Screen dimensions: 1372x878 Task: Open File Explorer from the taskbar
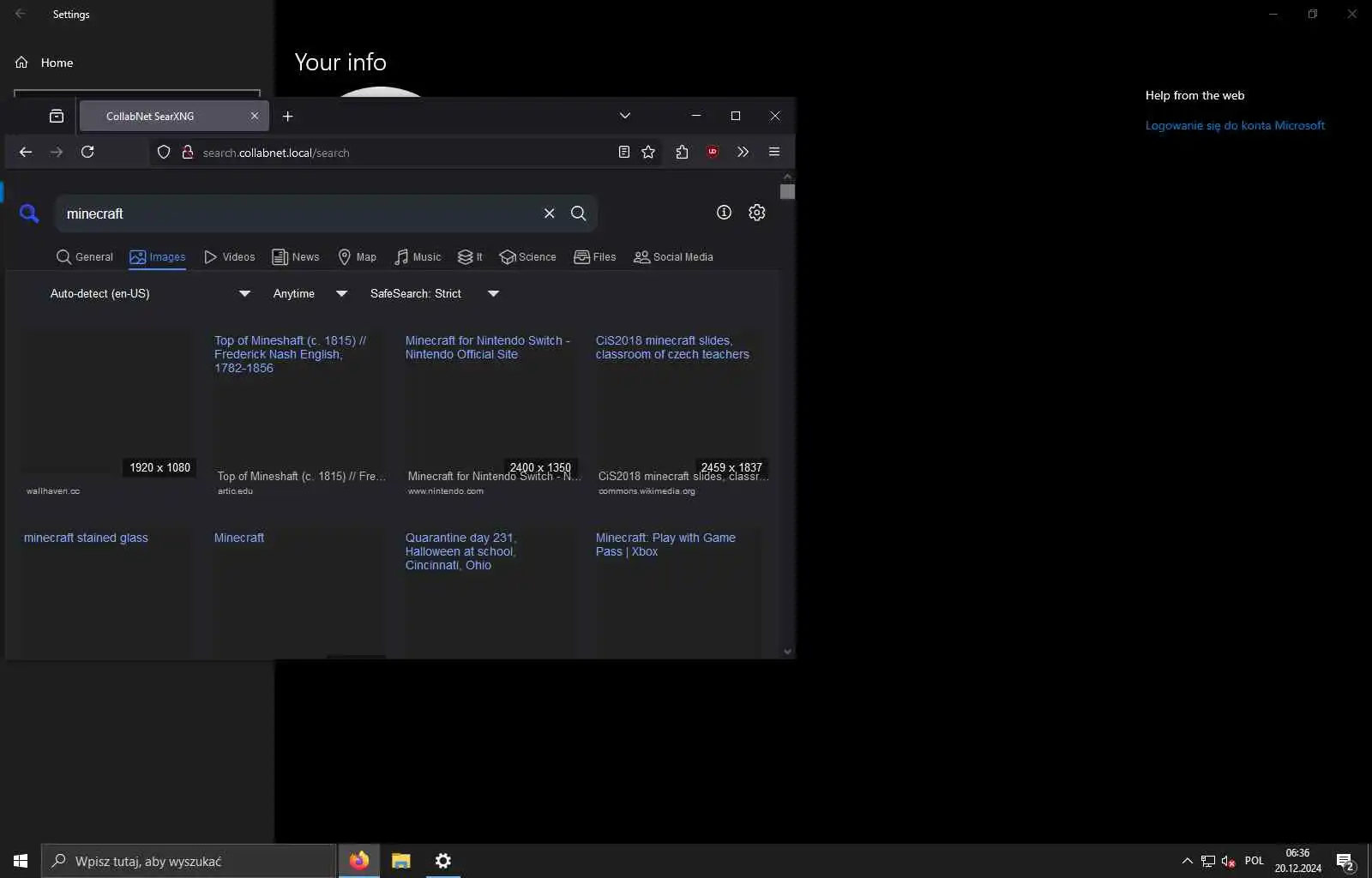(401, 861)
